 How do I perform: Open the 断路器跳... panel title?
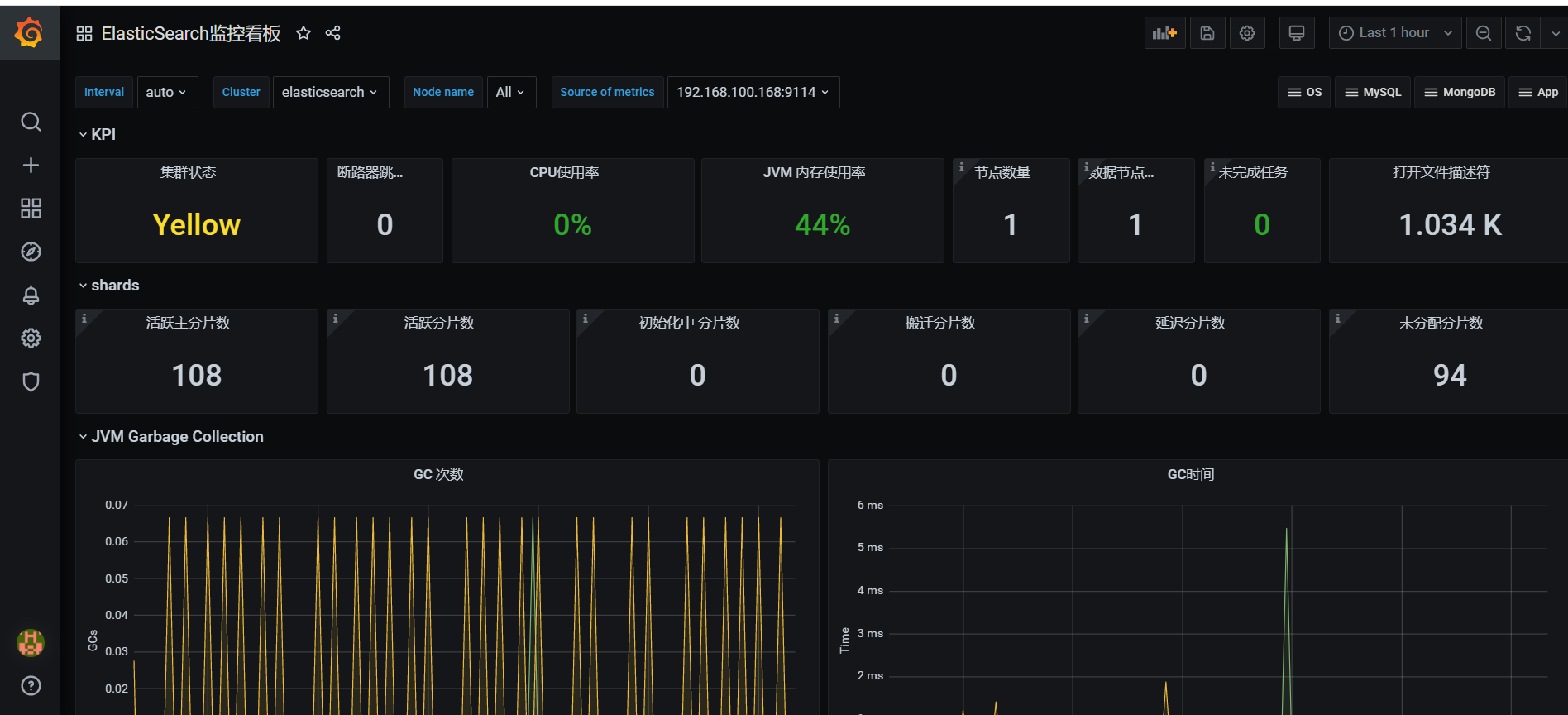(370, 172)
